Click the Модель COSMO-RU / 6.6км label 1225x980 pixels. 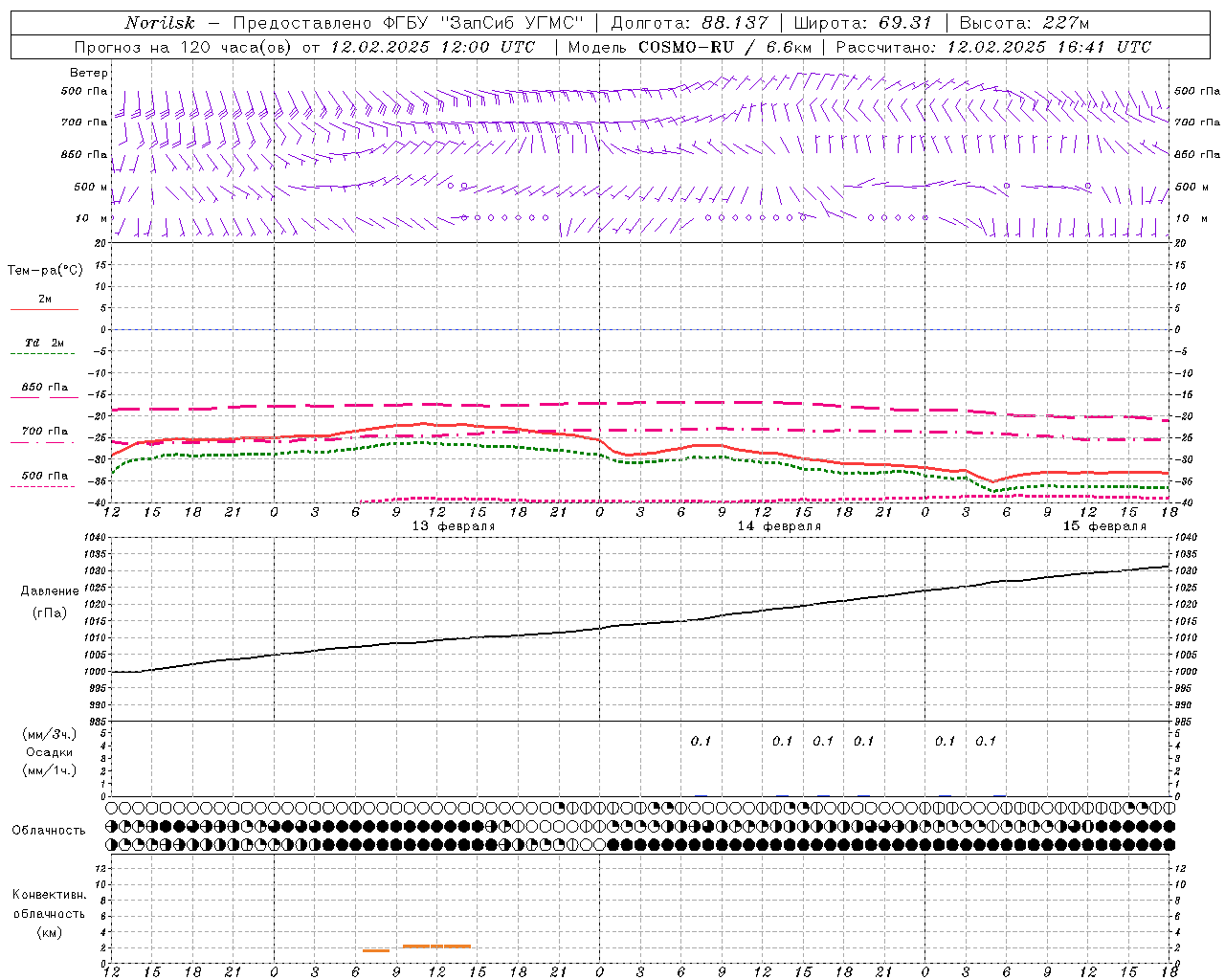click(x=690, y=47)
